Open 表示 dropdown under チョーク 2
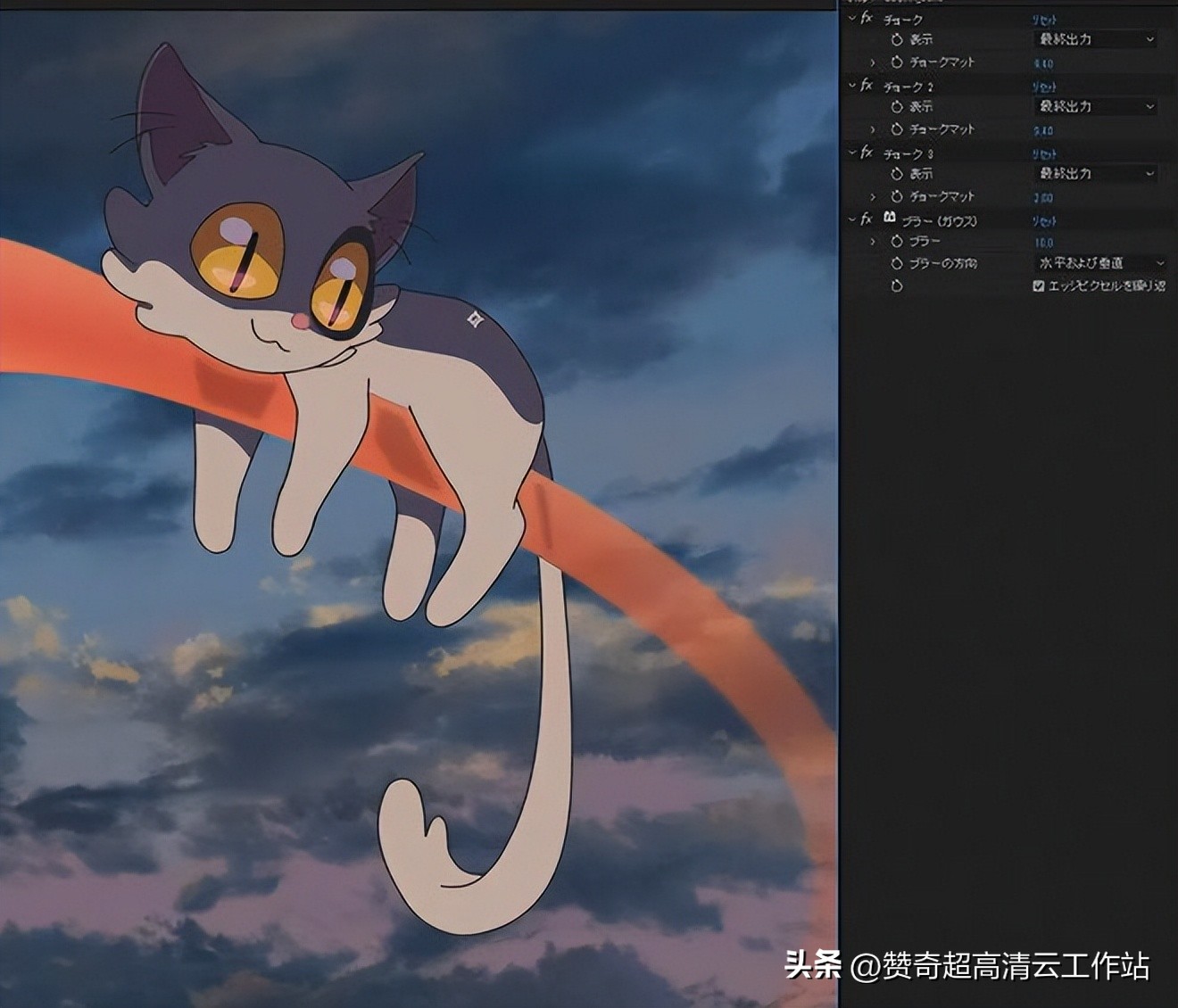Screen dimensions: 1178x1008 point(1096,106)
